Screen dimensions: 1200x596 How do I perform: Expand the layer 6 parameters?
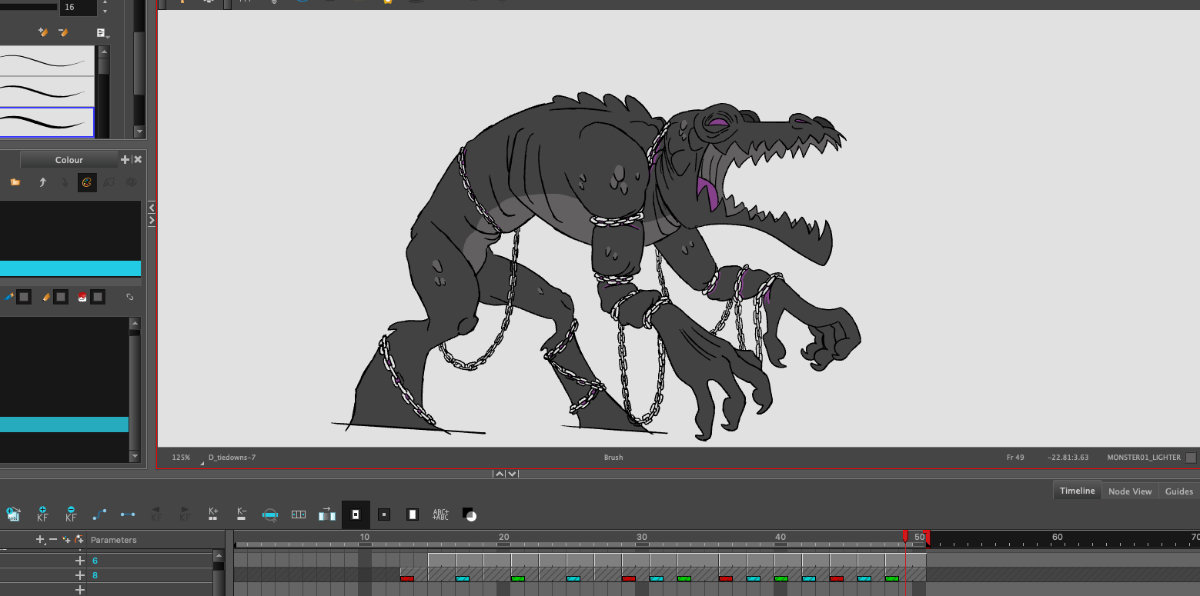(80, 561)
